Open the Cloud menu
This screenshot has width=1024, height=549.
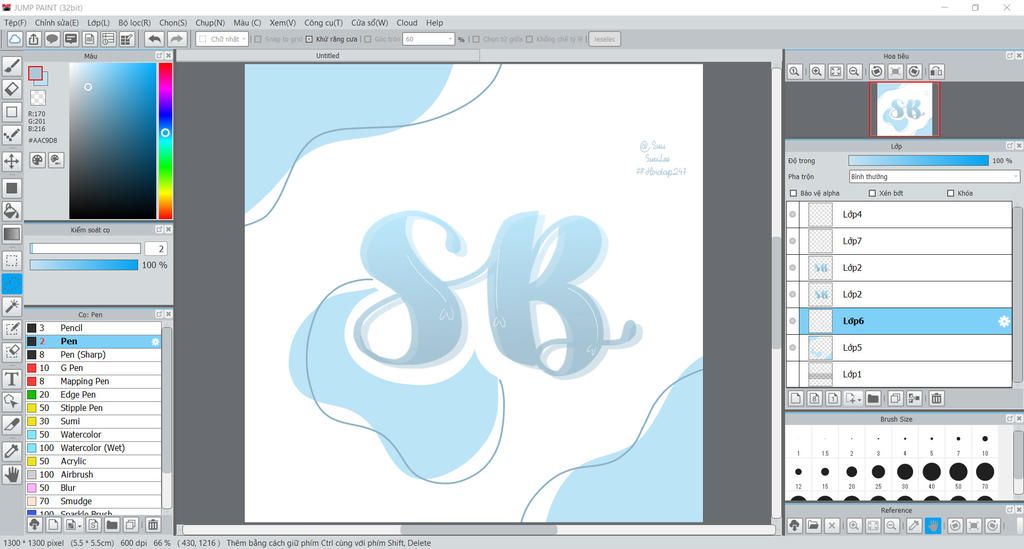tap(407, 23)
